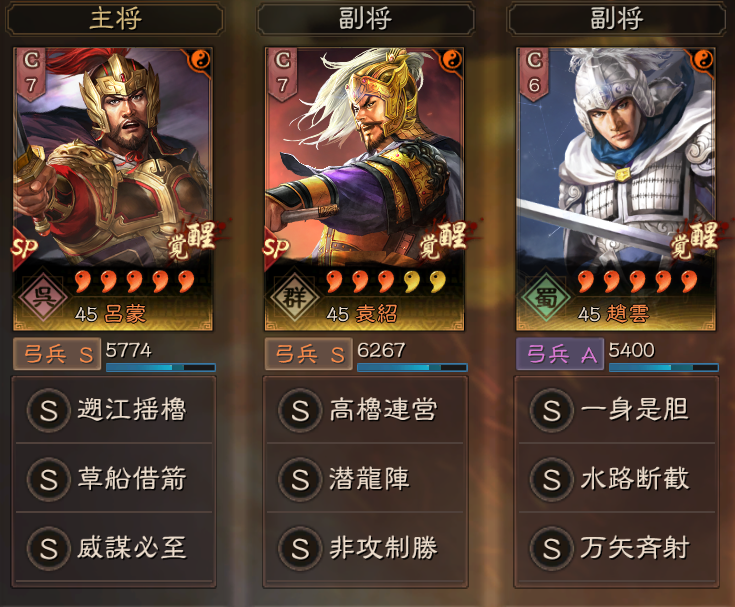The width and height of the screenshot is (735, 607).
Task: Click the 呉 faction emblem on 呂蒙's card
Action: point(43,295)
